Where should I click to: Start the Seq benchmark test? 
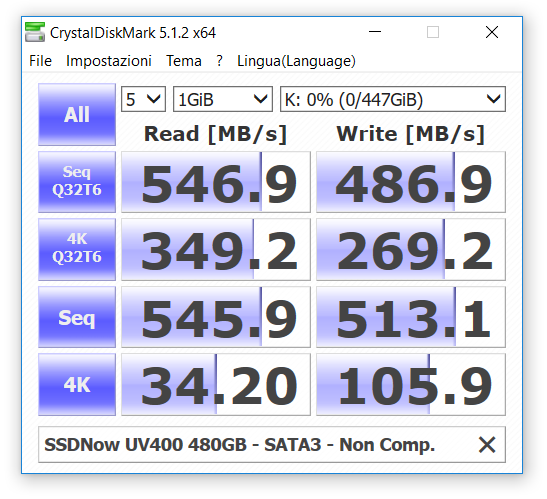coord(77,317)
